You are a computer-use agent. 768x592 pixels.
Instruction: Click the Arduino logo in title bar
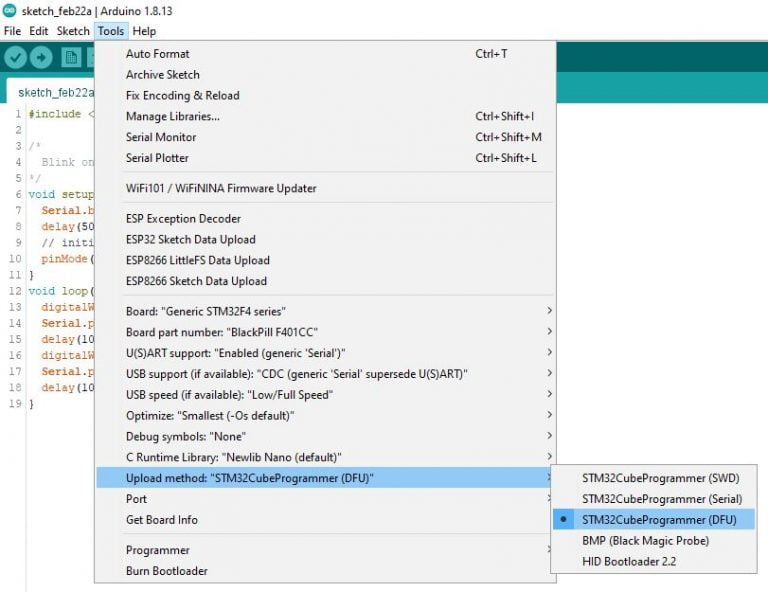pos(9,11)
